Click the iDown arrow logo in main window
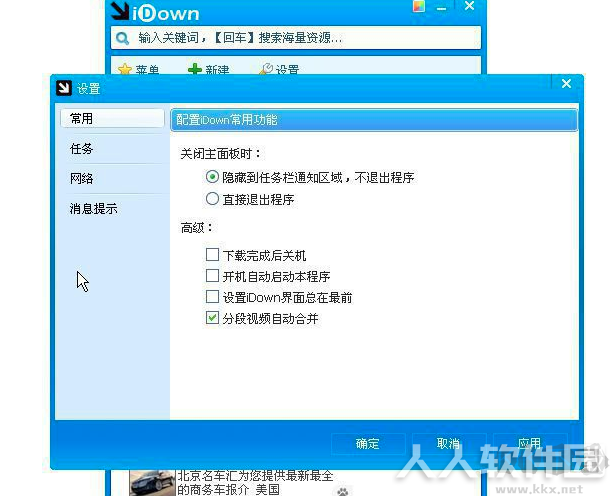Viewport: 610px width, 496px height. 119,11
